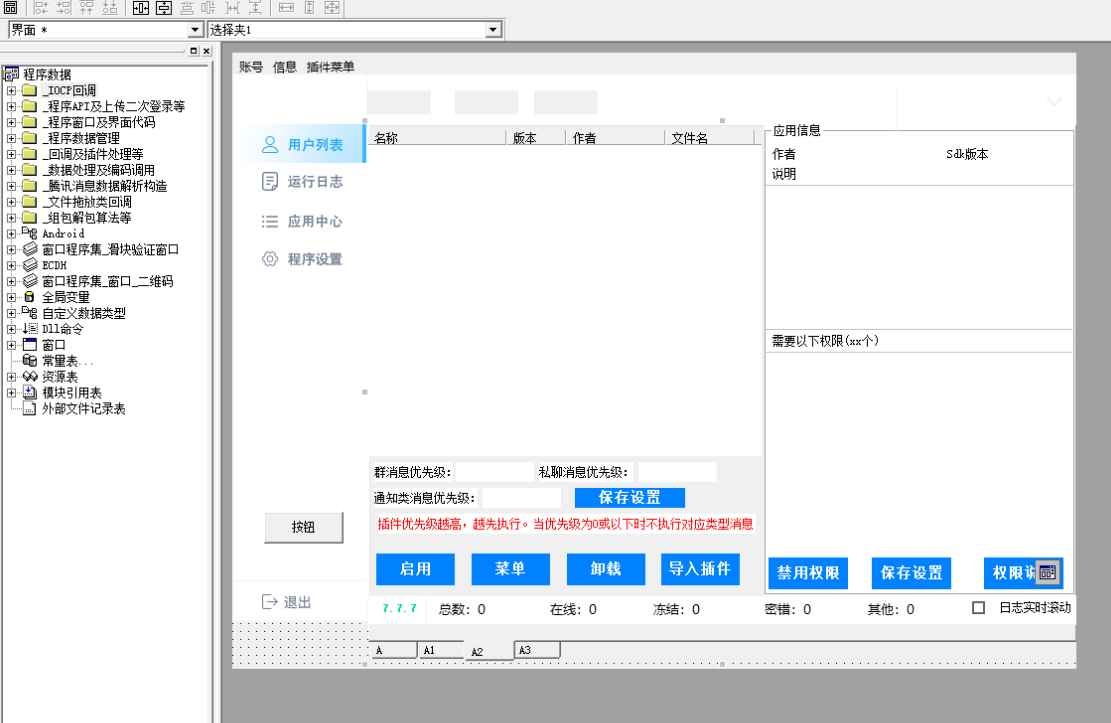Viewport: 1111px width, 723px height.
Task: Click the vertical center alignment toolbar icon
Action: tap(162, 8)
